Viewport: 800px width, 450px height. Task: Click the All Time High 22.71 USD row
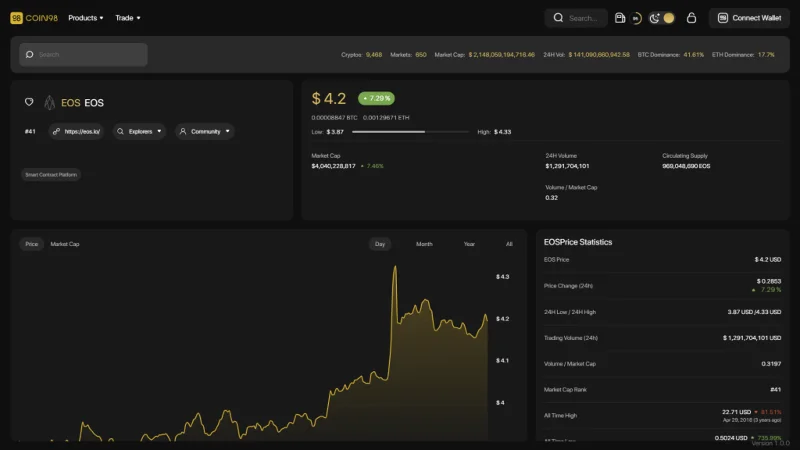[662, 416]
